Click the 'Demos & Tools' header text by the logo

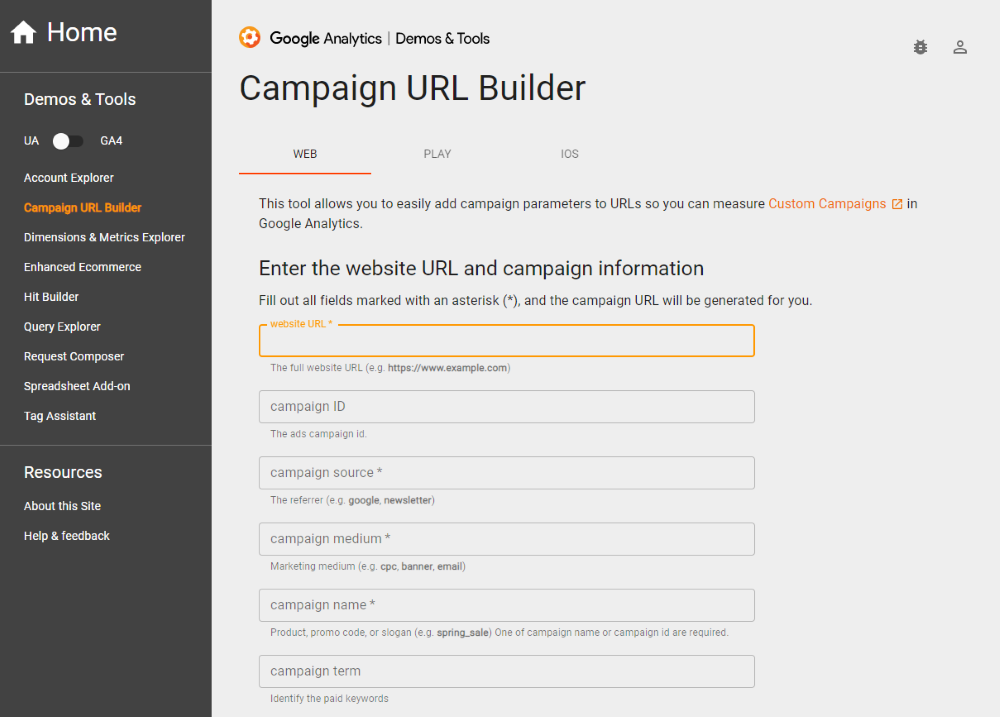443,38
